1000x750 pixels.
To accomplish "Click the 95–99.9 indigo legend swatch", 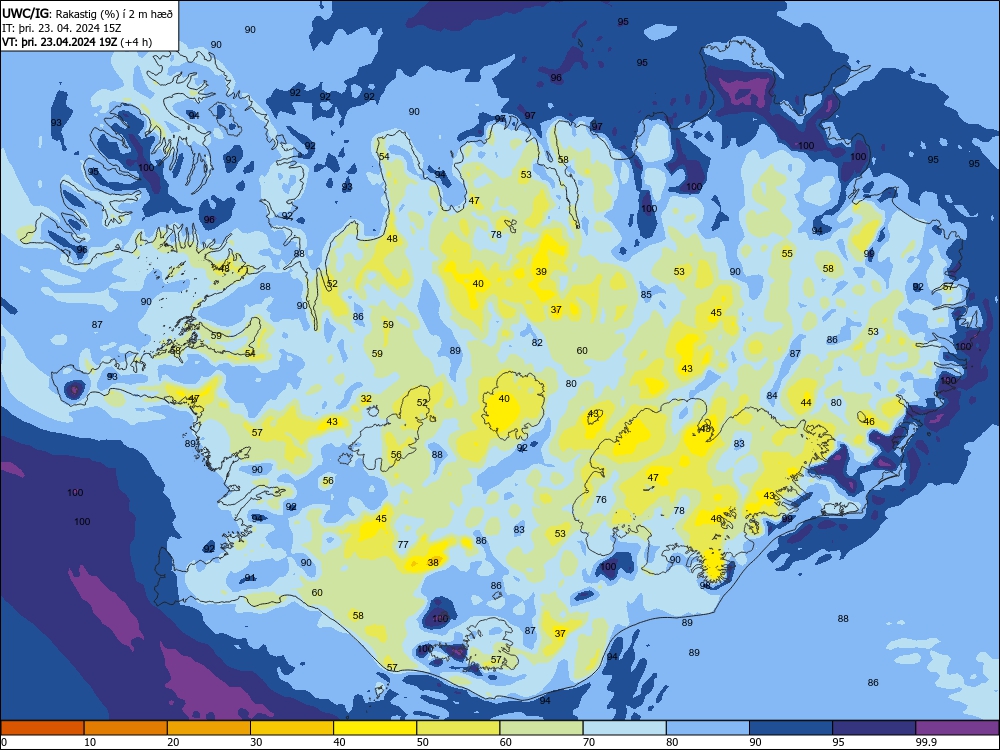I will [874, 728].
